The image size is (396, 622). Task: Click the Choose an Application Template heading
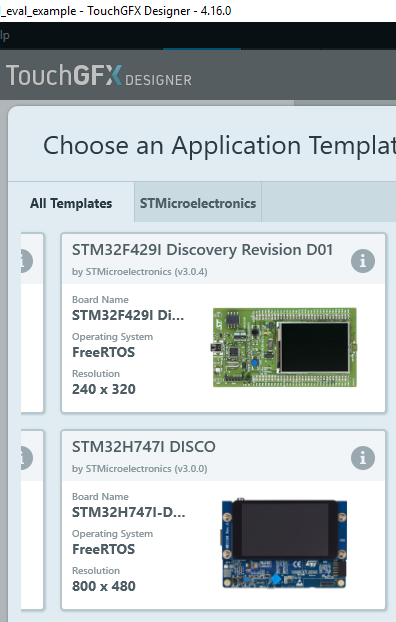click(x=219, y=146)
